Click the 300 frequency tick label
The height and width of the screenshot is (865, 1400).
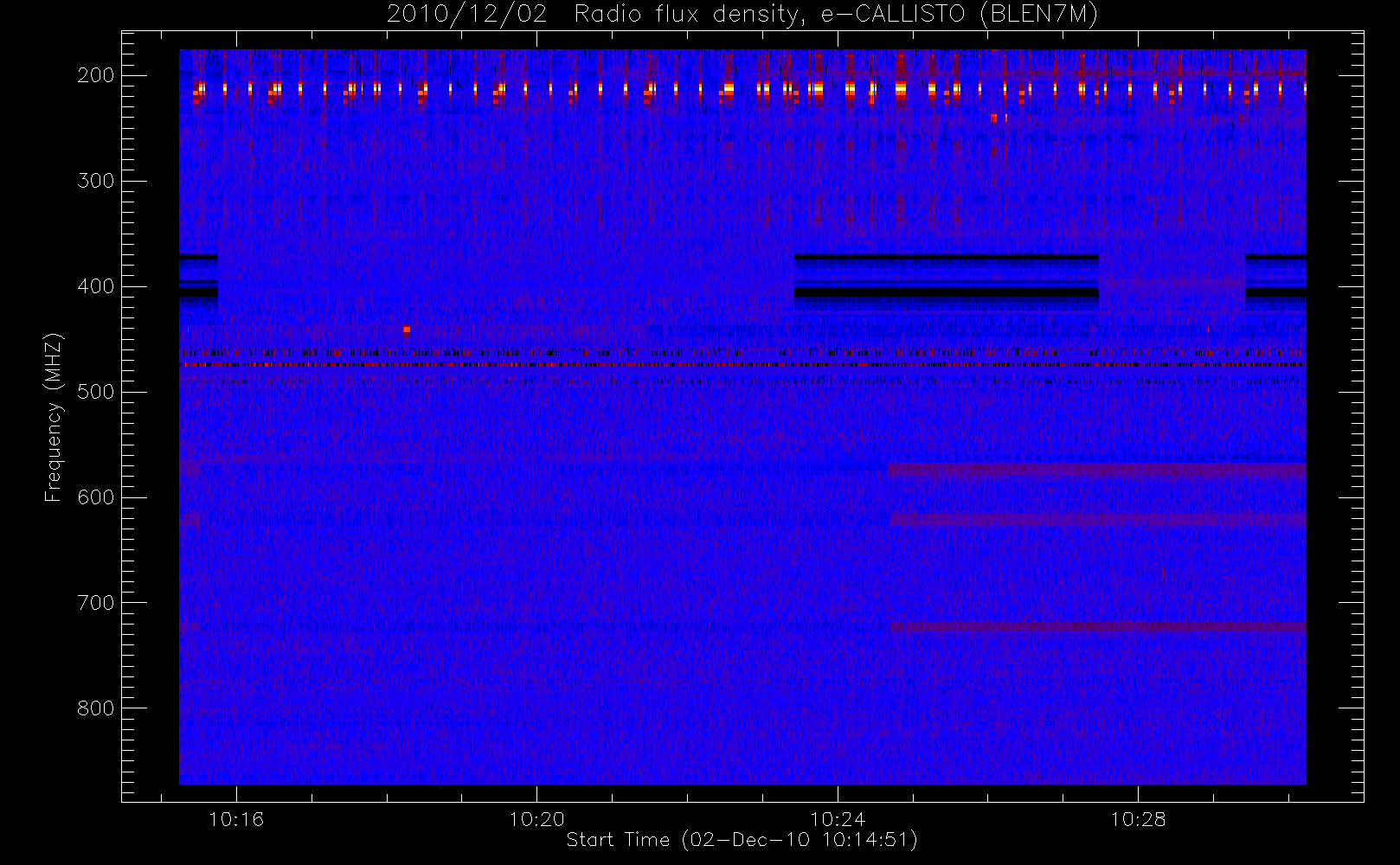[96, 181]
